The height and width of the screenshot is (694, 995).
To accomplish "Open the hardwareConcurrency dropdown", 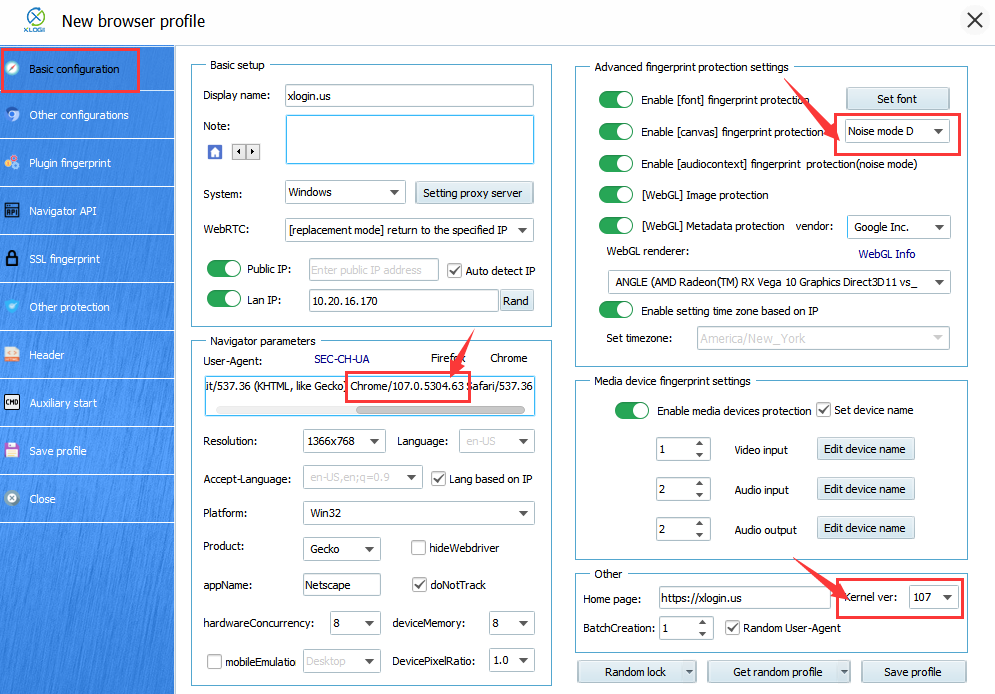I will point(355,623).
